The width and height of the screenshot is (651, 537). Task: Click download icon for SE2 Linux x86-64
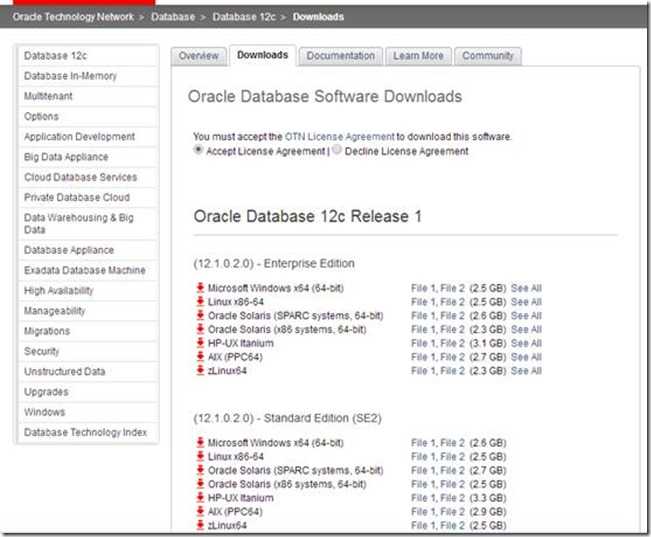coord(200,456)
